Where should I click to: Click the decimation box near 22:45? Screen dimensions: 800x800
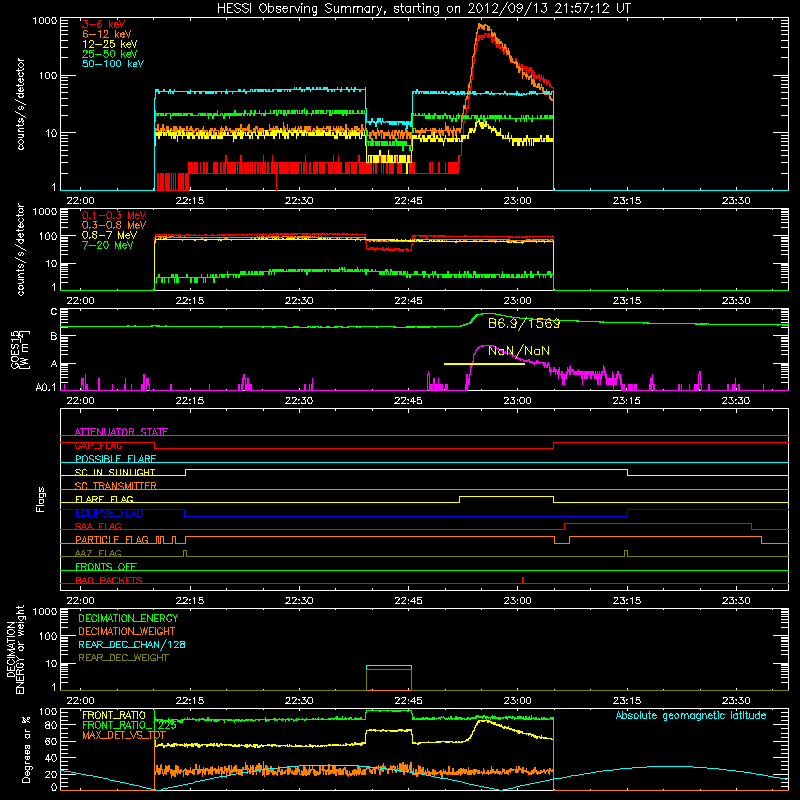[x=389, y=678]
